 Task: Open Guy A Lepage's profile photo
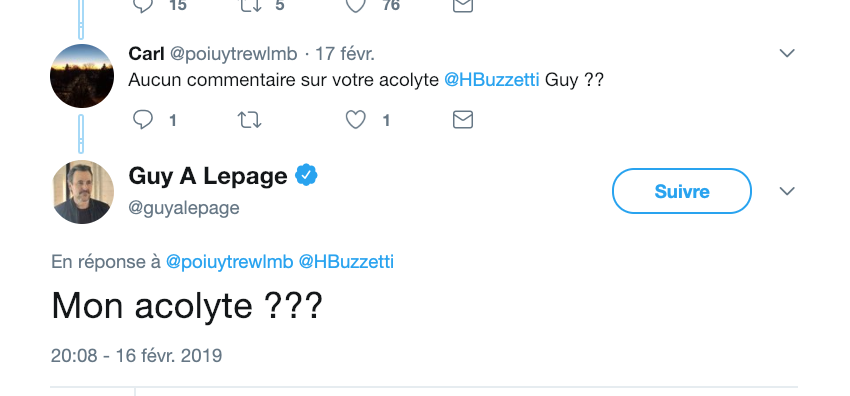click(x=82, y=192)
